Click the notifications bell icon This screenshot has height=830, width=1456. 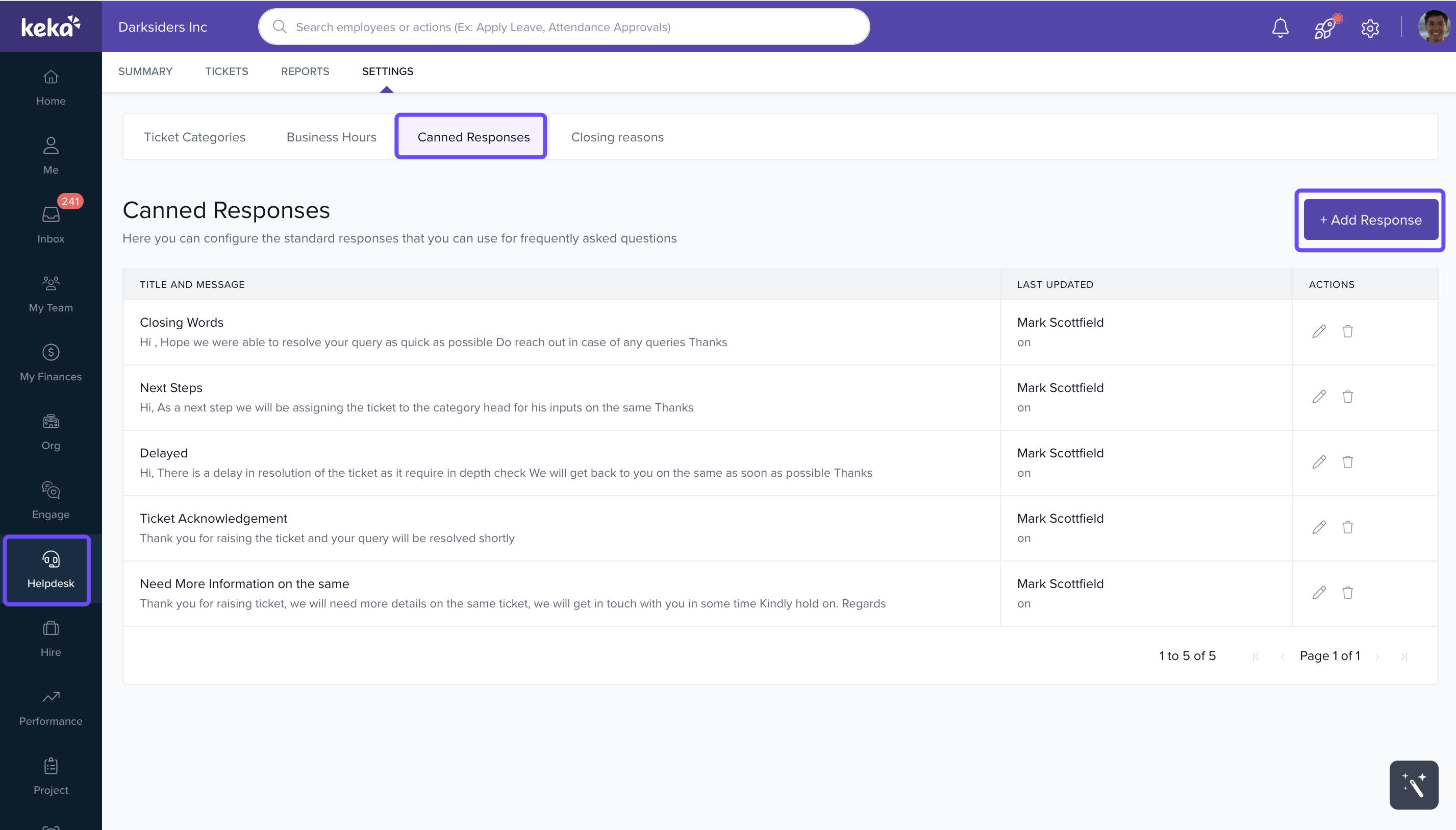[1280, 28]
